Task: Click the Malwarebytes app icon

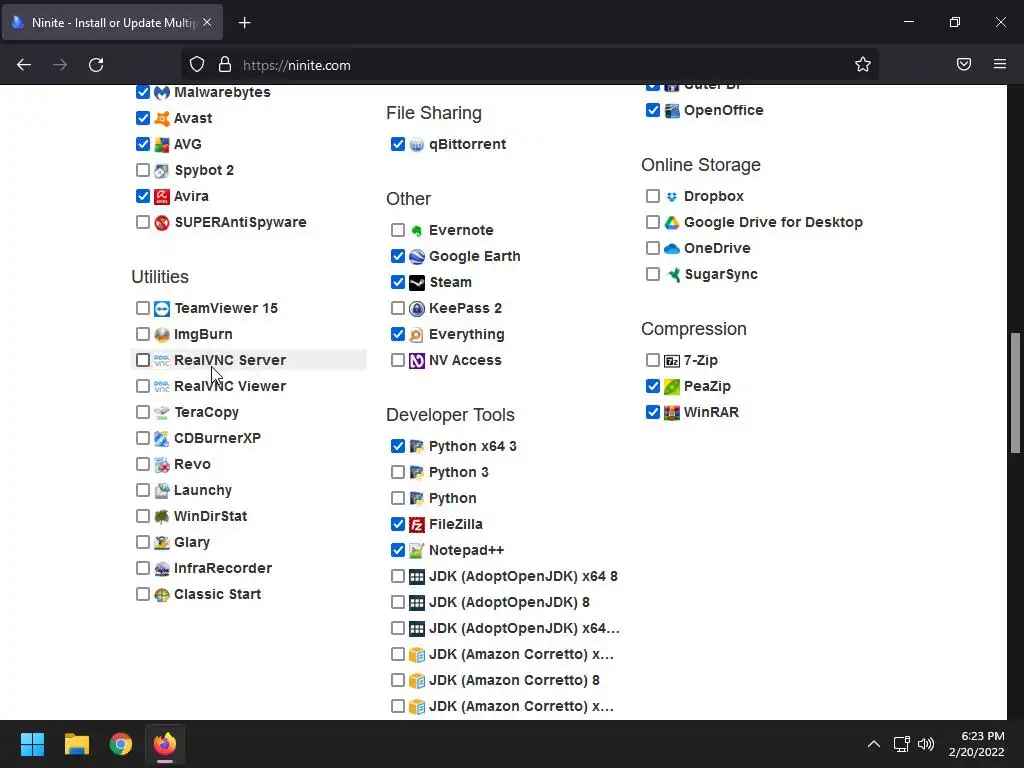Action: pos(161,92)
